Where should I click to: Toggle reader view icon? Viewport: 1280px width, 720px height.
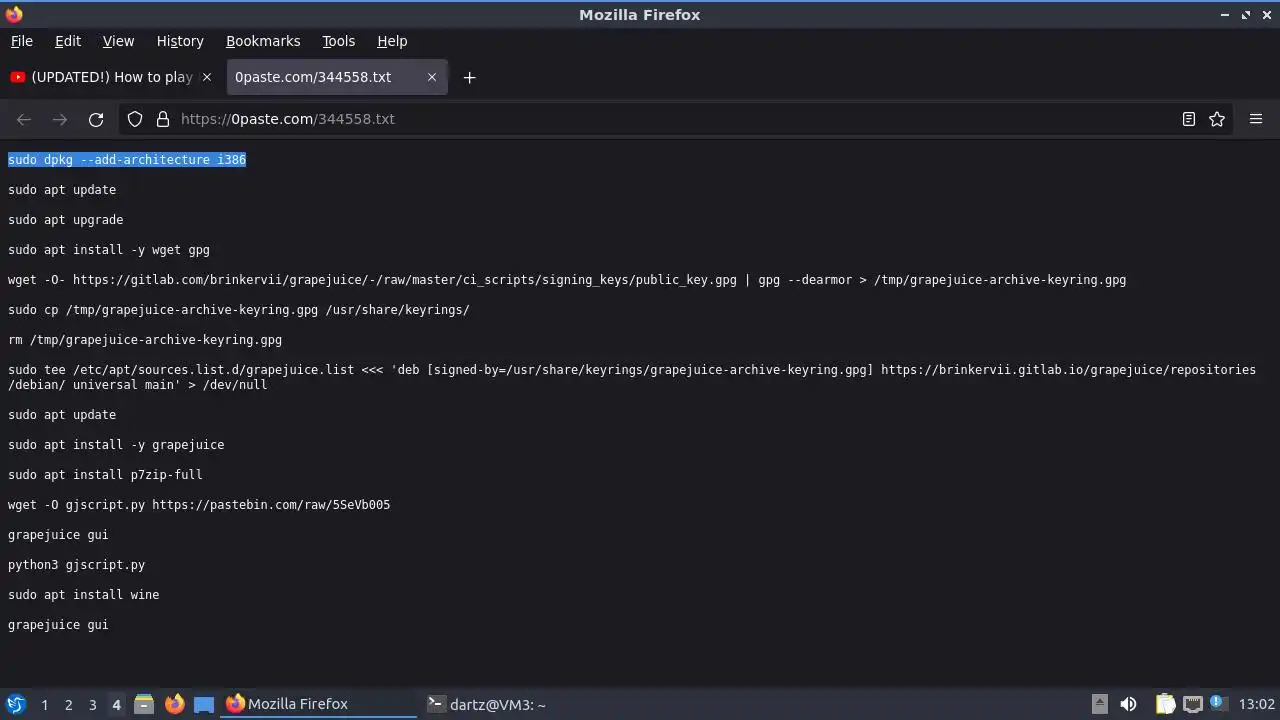point(1189,119)
